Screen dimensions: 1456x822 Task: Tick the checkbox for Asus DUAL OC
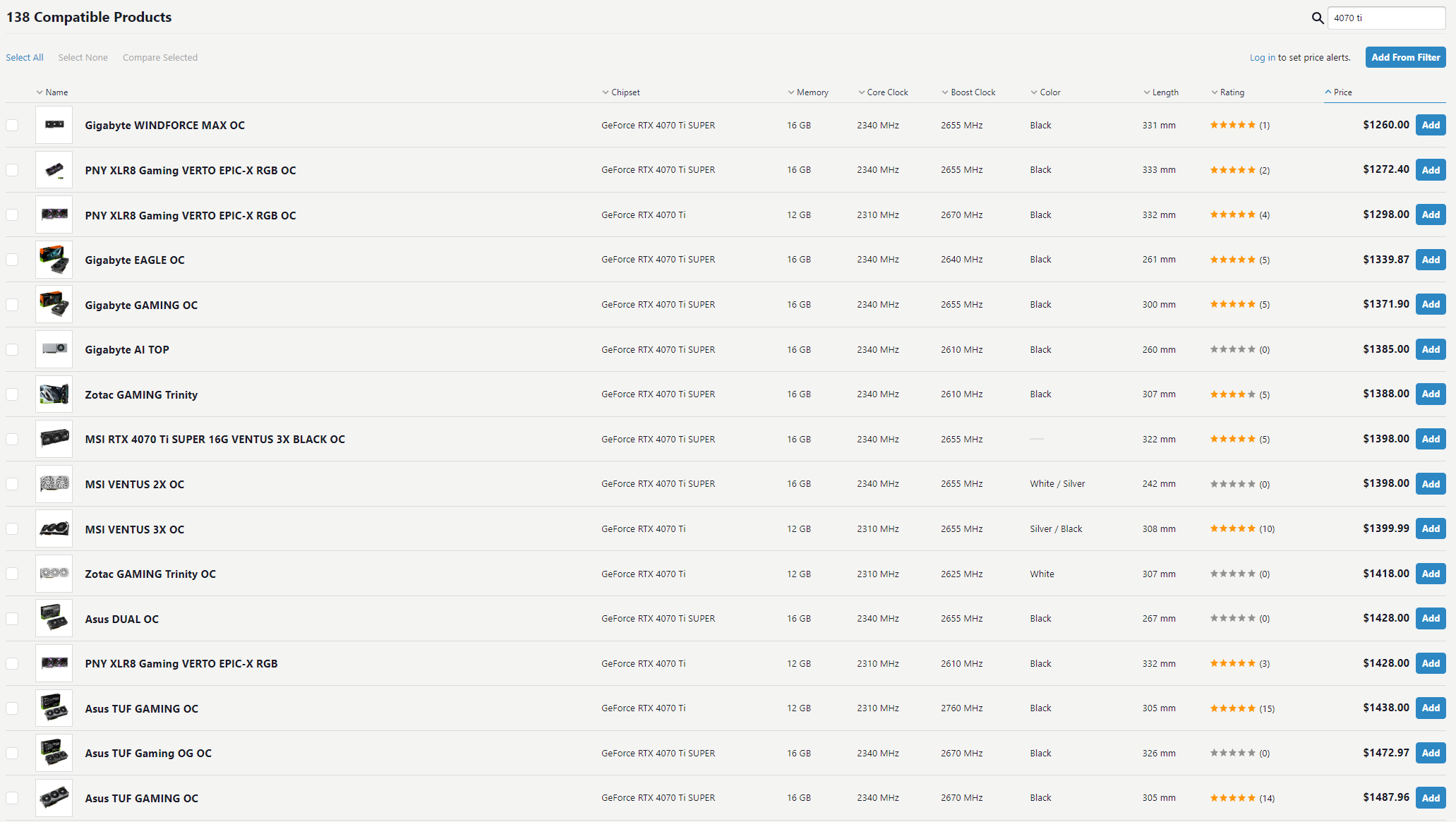[12, 619]
